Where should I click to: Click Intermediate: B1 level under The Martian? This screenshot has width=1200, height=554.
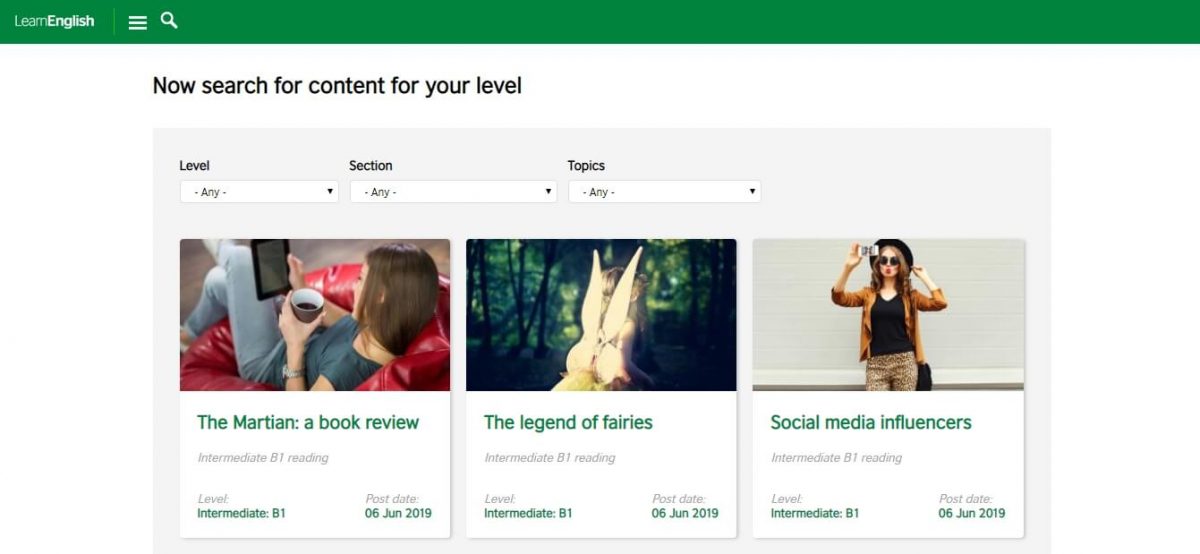point(241,513)
